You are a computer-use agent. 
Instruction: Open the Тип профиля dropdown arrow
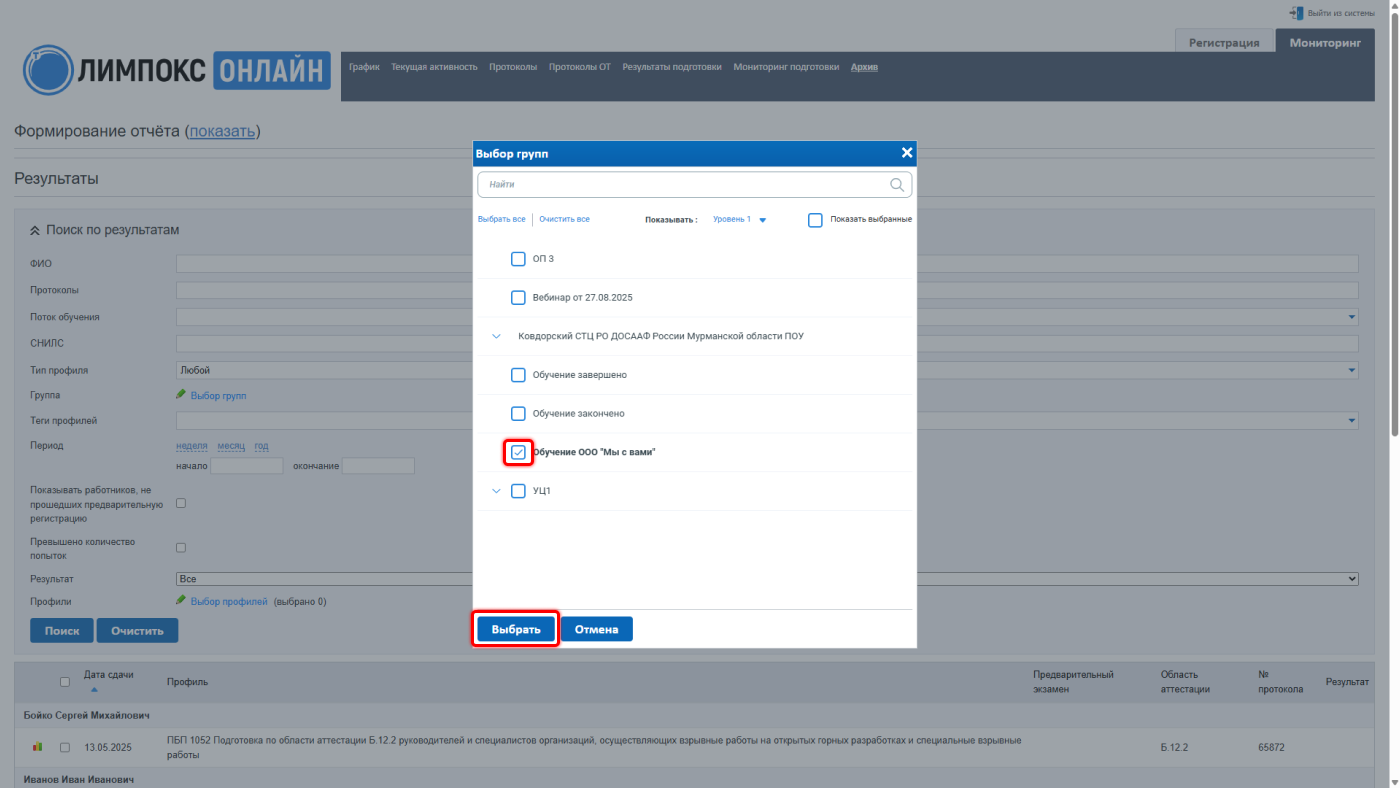[1352, 371]
